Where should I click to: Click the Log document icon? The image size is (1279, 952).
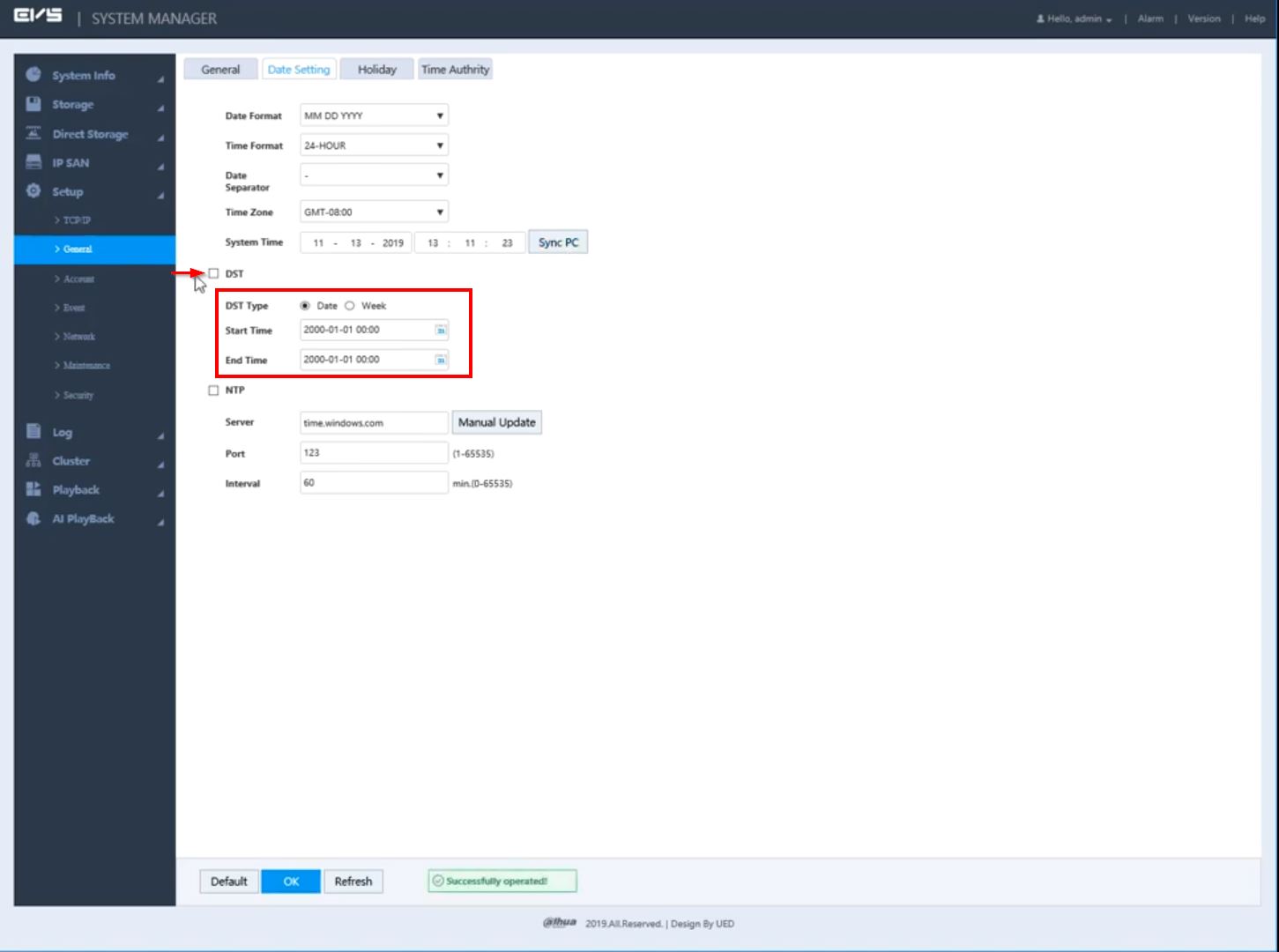(x=33, y=431)
